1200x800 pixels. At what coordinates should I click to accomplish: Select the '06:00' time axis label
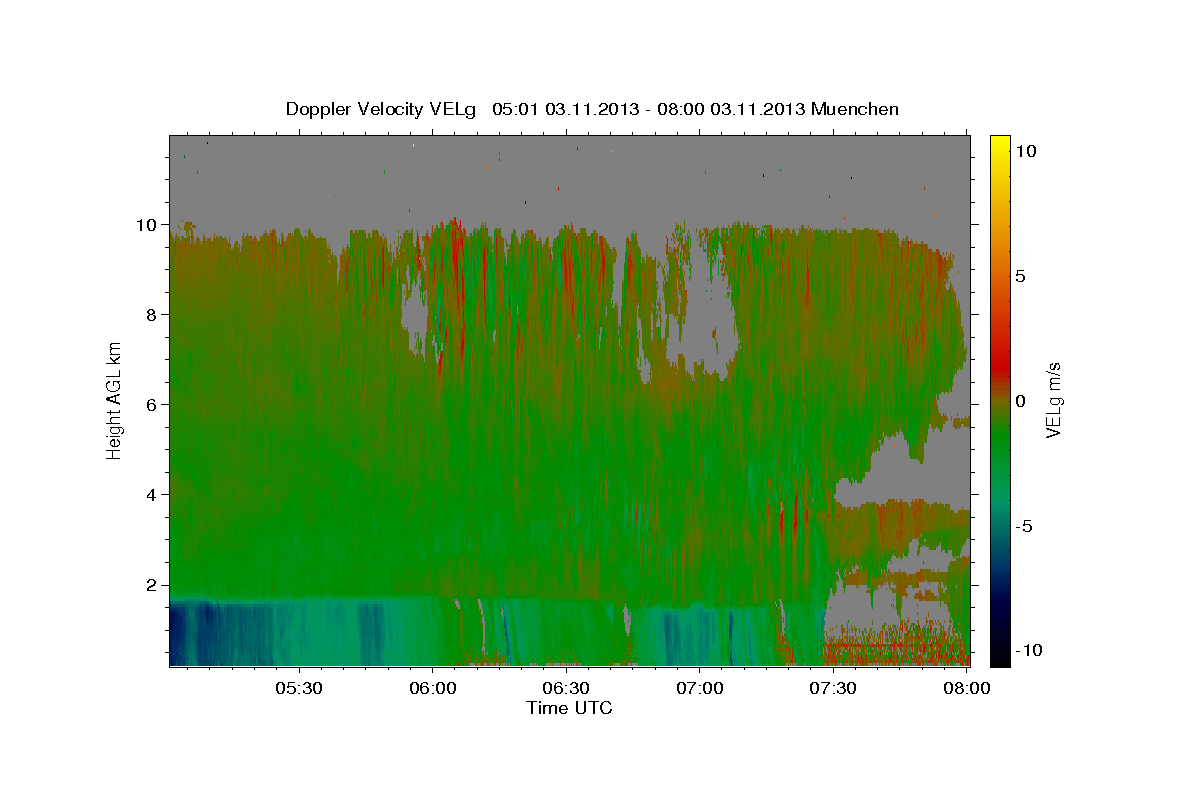(432, 688)
